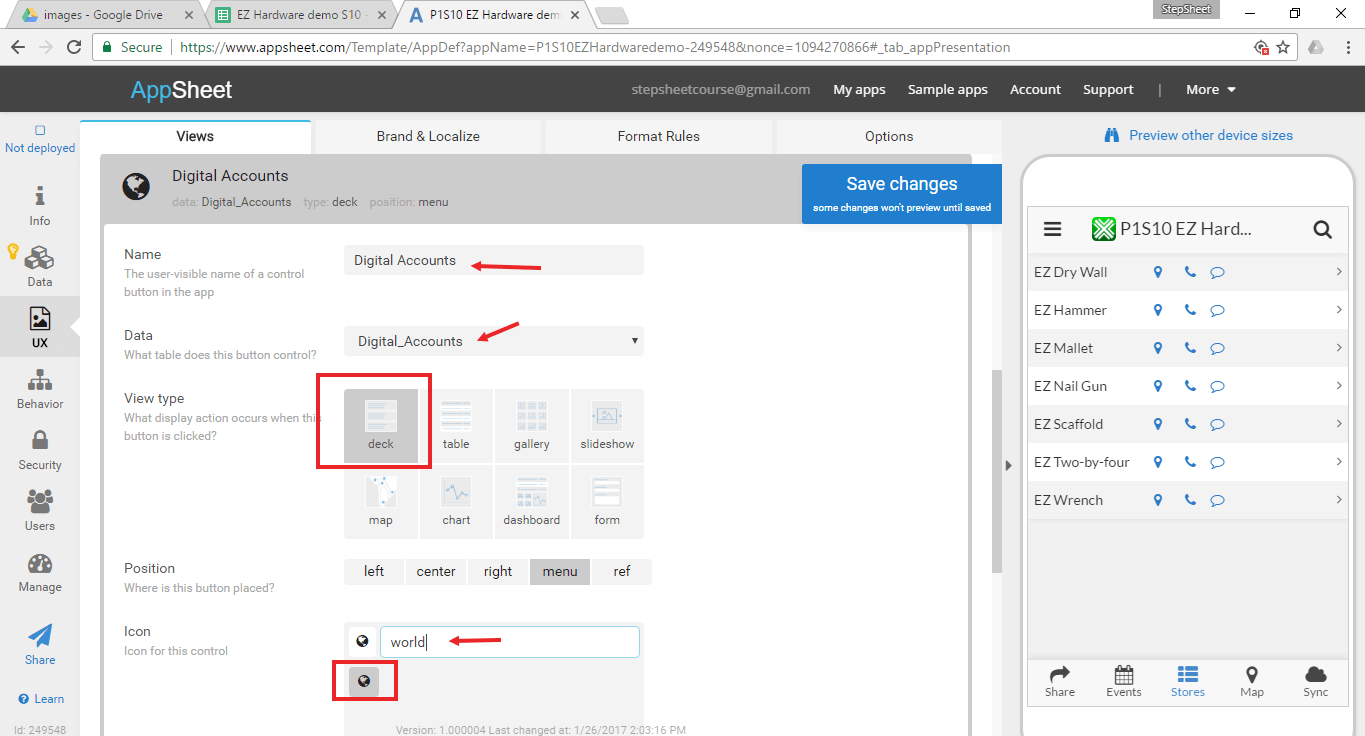Screen dimensions: 1365x736
Task: Click the search icon in app preview
Action: pyautogui.click(x=1322, y=230)
